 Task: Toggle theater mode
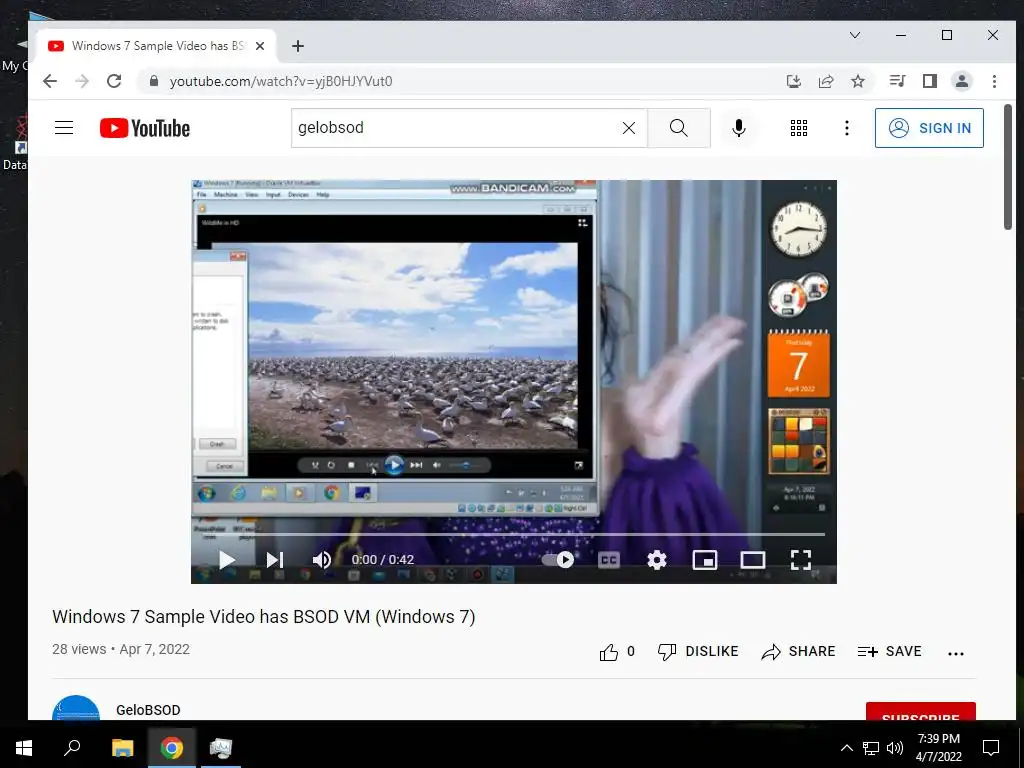752,560
